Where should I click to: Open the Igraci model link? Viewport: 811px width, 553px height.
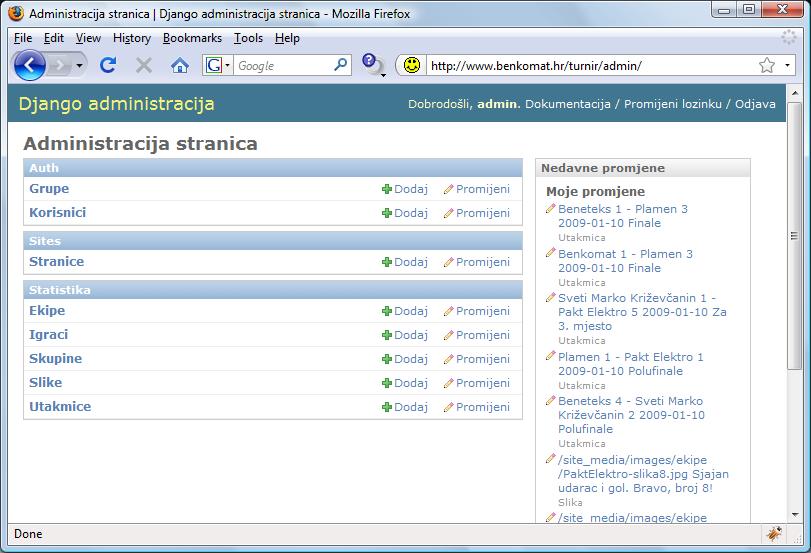tap(49, 335)
